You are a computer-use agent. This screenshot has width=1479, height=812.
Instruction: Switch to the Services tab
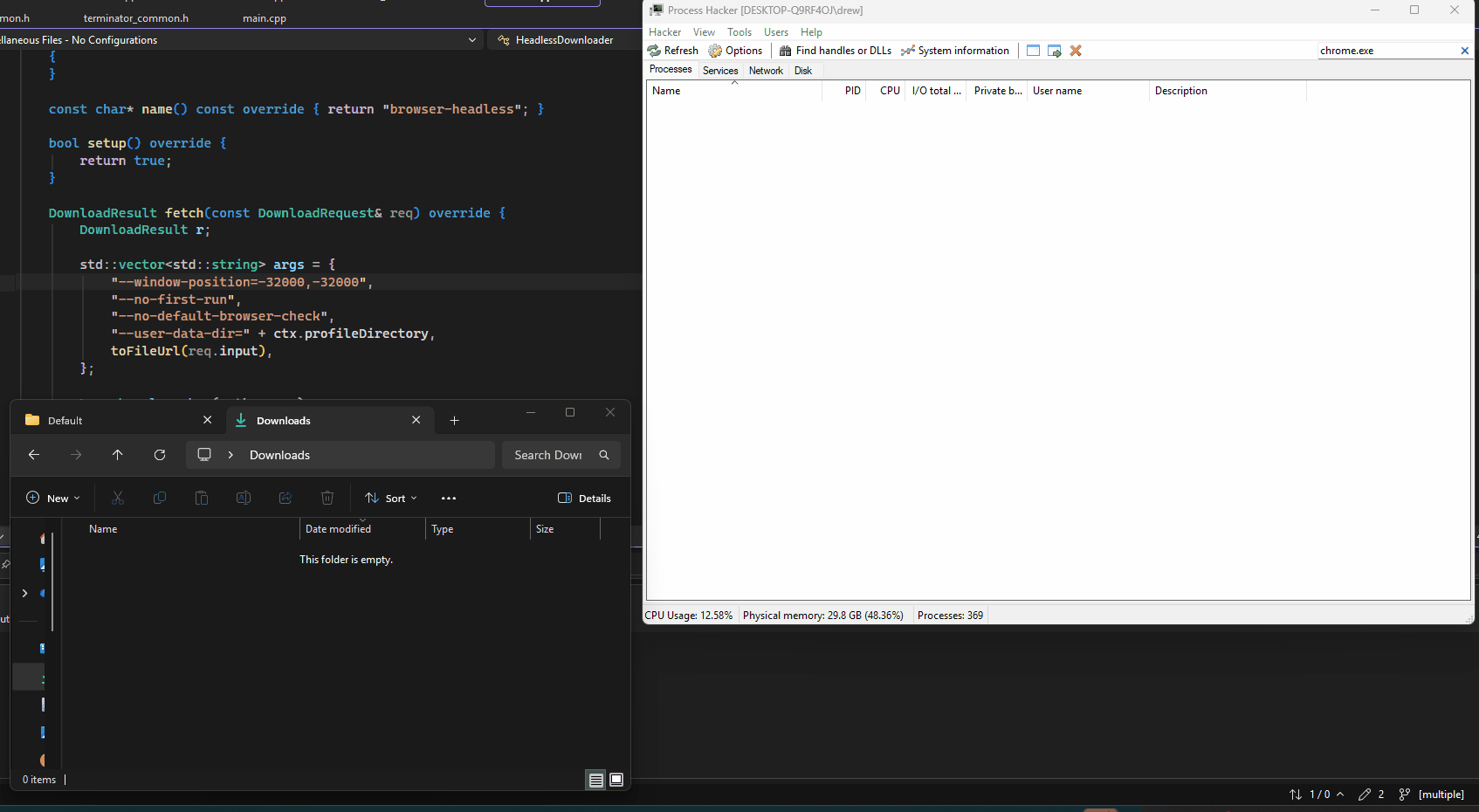[x=720, y=71]
